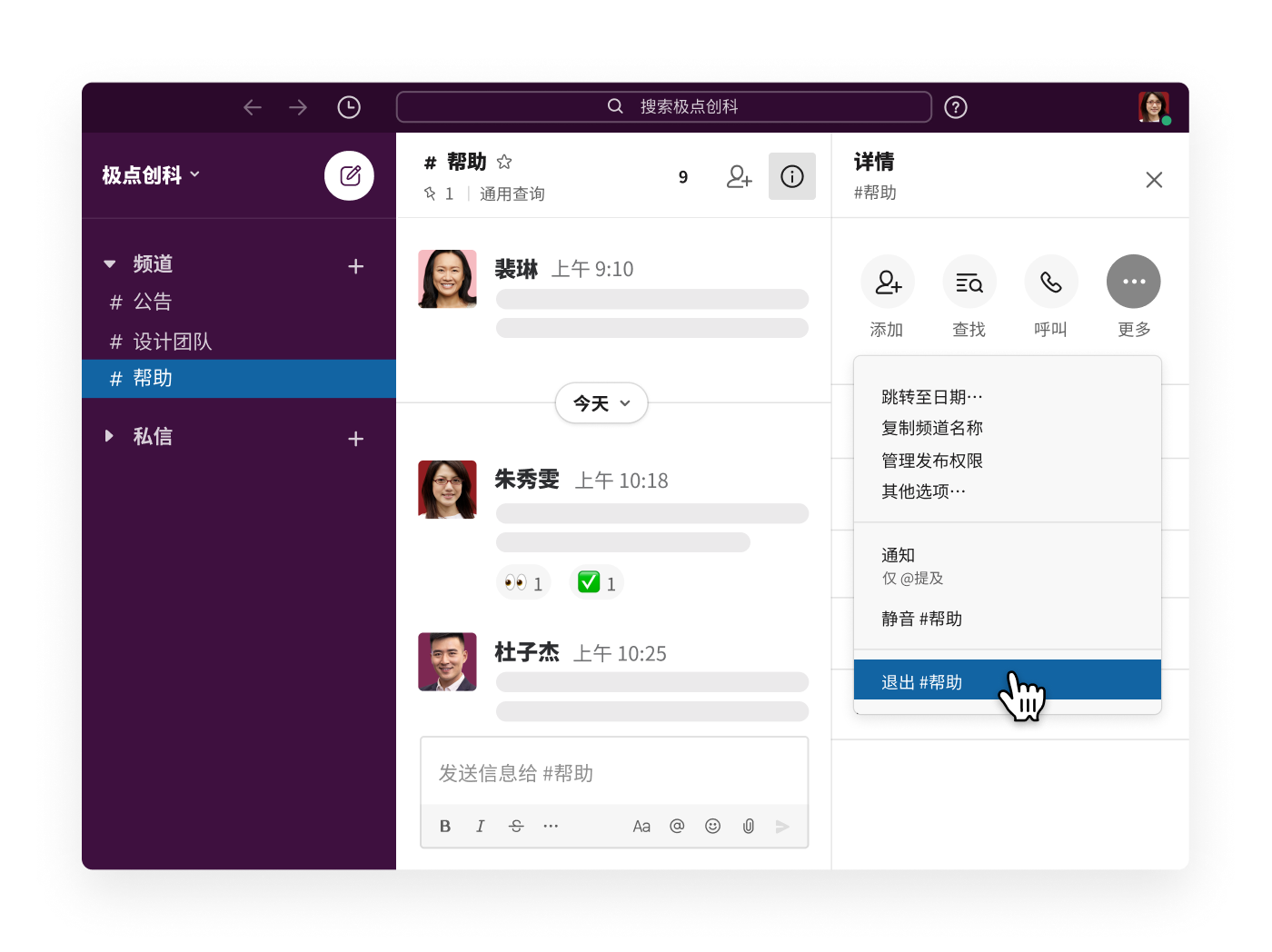This screenshot has width=1272, height=952.
Task: Star the 帮助 channel
Action: 504,162
